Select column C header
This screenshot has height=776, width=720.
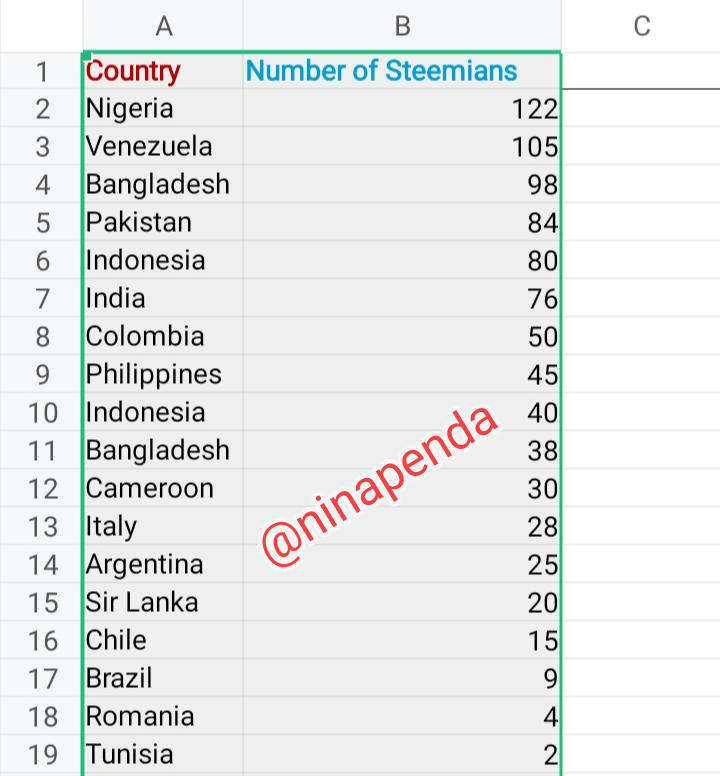tap(641, 26)
